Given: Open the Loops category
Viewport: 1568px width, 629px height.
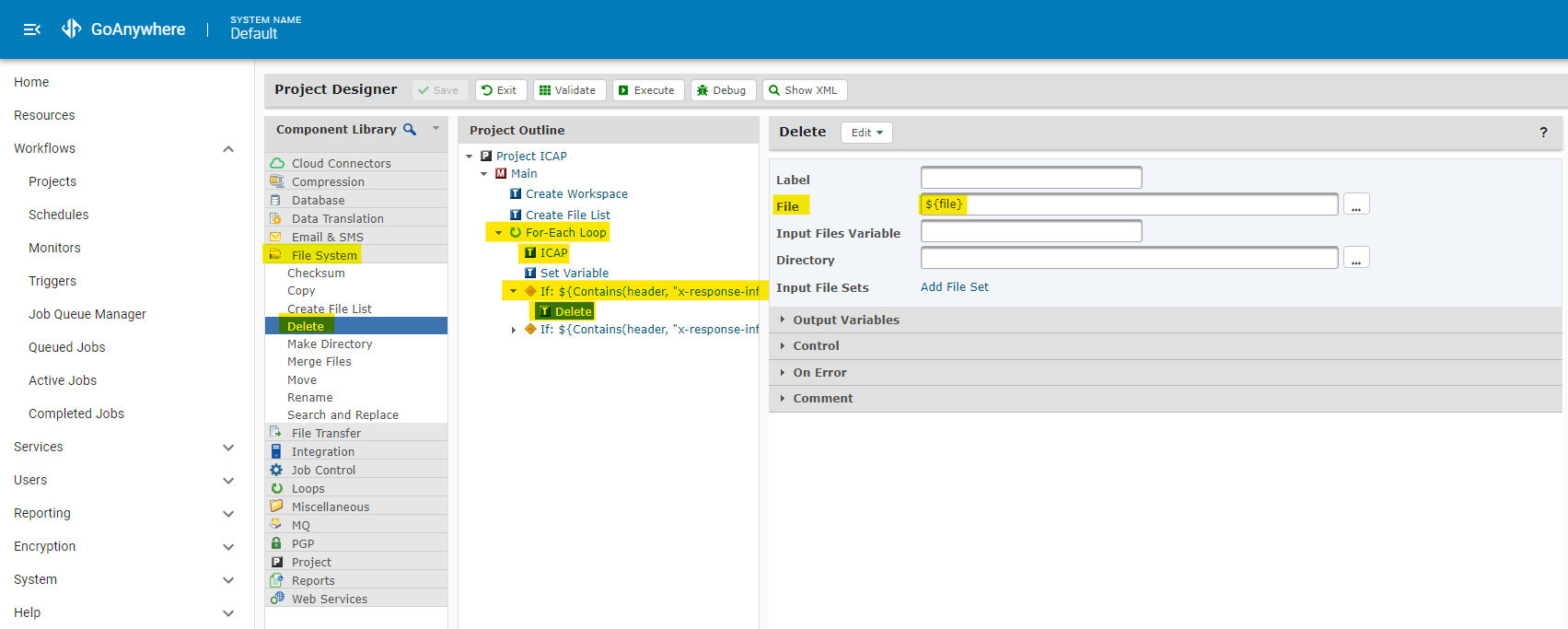Looking at the screenshot, I should (356, 488).
